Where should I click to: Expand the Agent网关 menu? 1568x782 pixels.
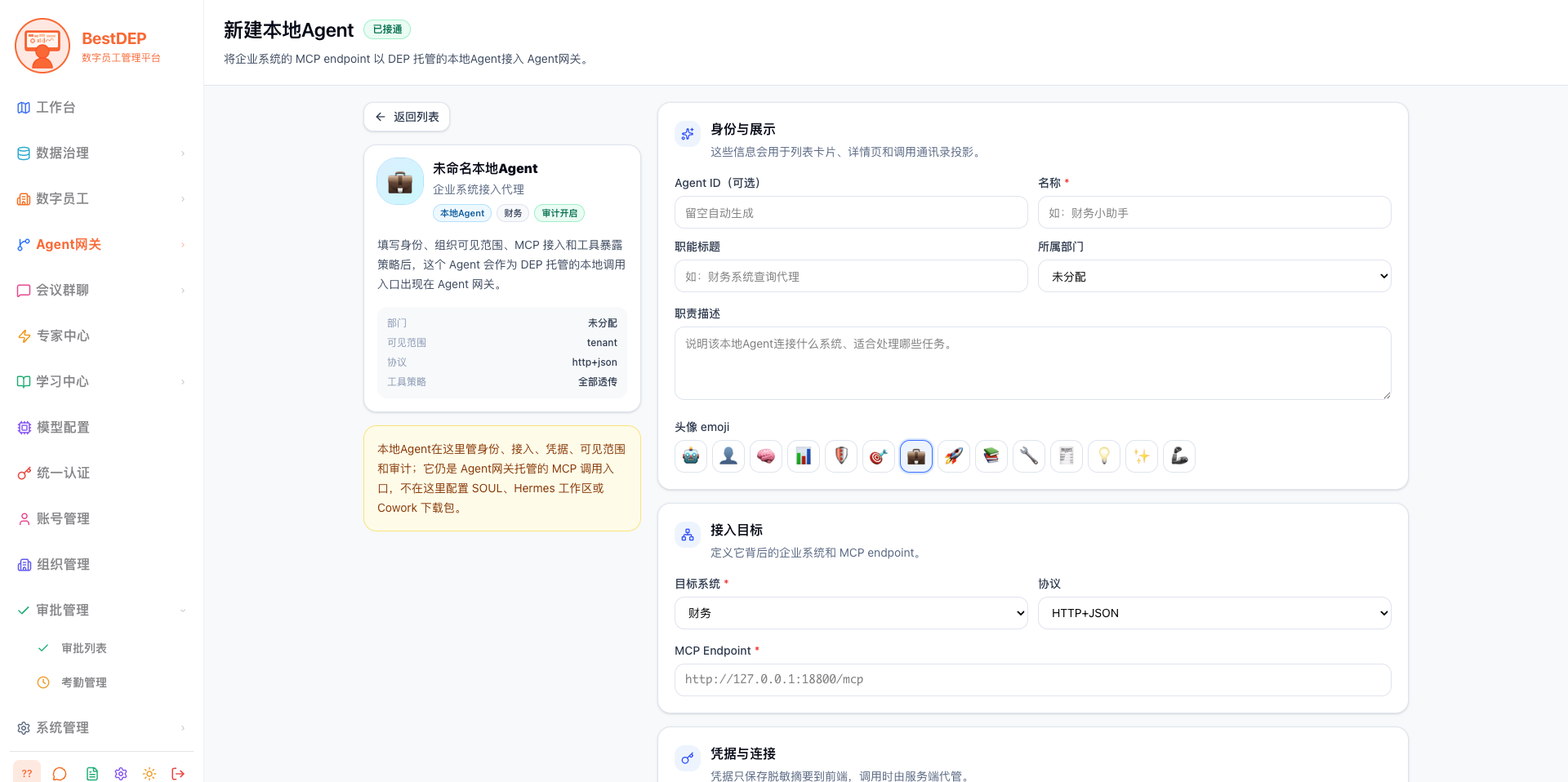tap(101, 244)
